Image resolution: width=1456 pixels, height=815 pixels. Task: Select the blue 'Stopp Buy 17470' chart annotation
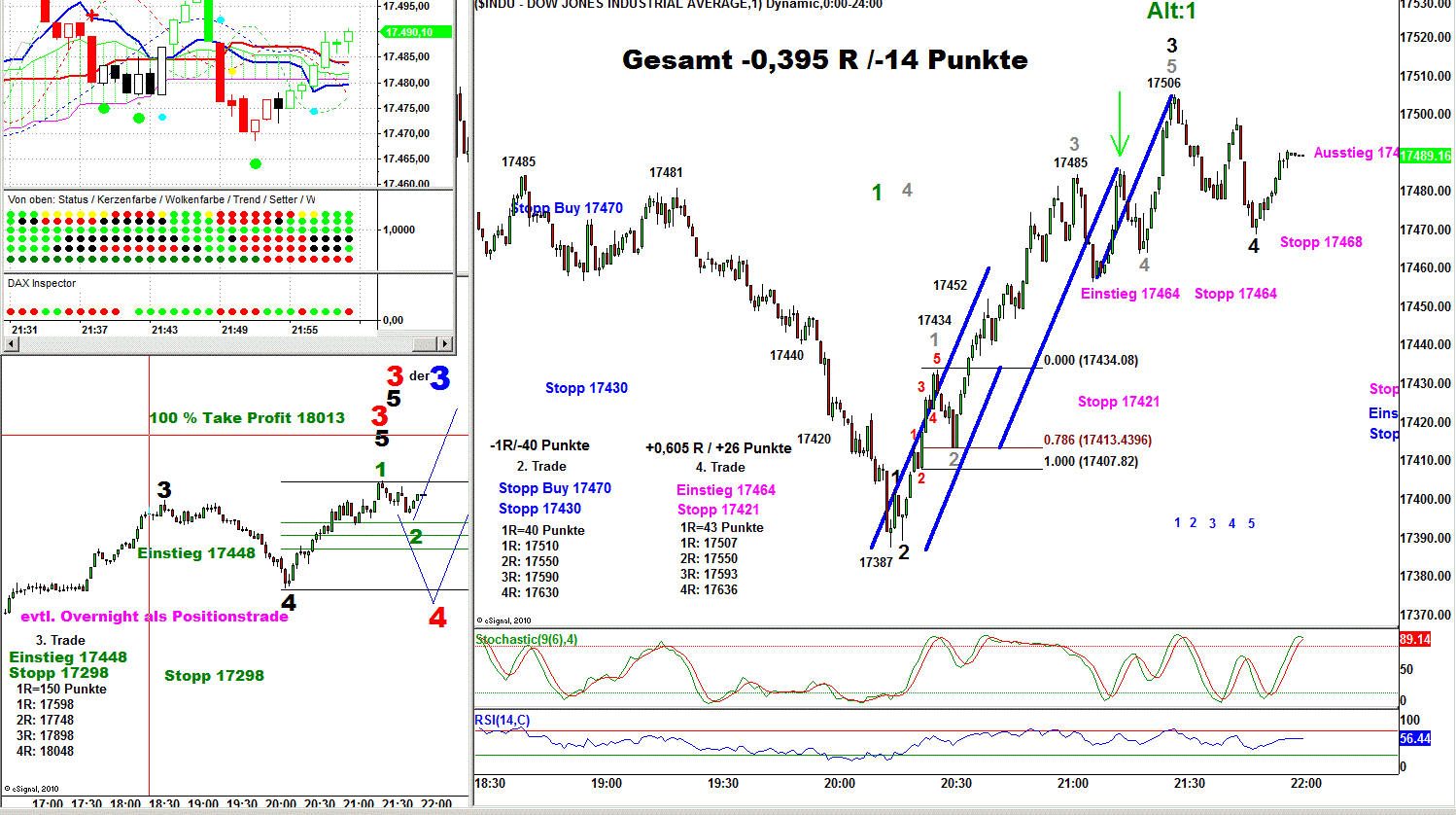coord(568,208)
